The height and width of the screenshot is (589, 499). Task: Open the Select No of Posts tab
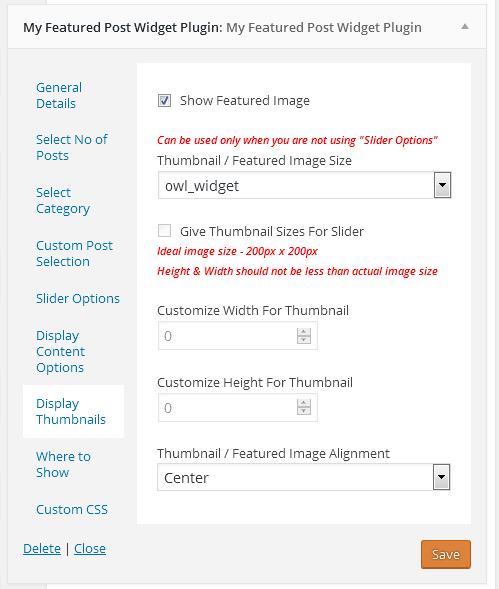[x=72, y=147]
